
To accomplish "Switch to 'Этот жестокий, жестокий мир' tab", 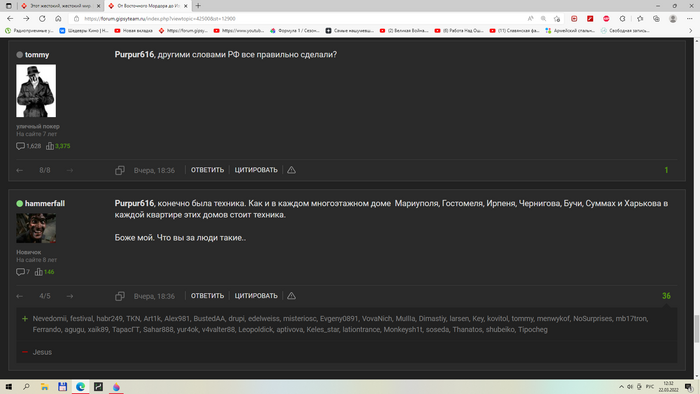I will pos(60,6).
